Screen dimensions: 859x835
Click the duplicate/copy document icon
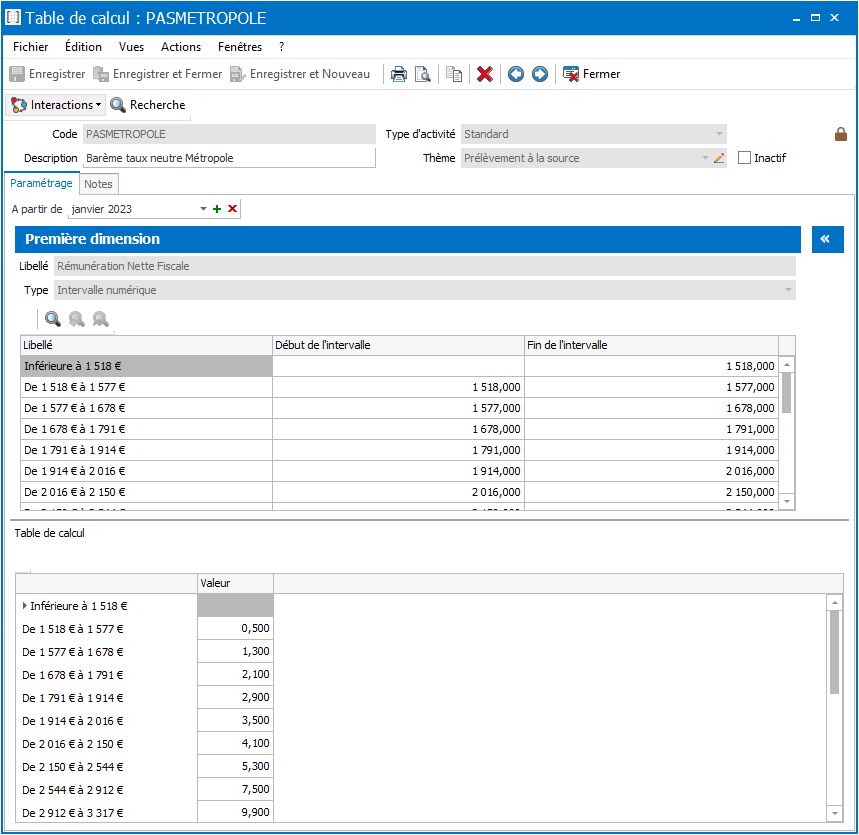point(454,74)
